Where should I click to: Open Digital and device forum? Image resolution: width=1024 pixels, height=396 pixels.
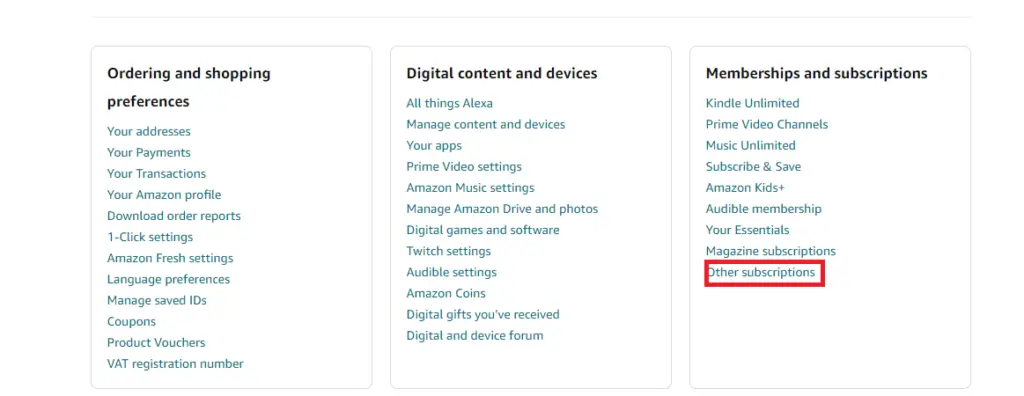(x=475, y=336)
